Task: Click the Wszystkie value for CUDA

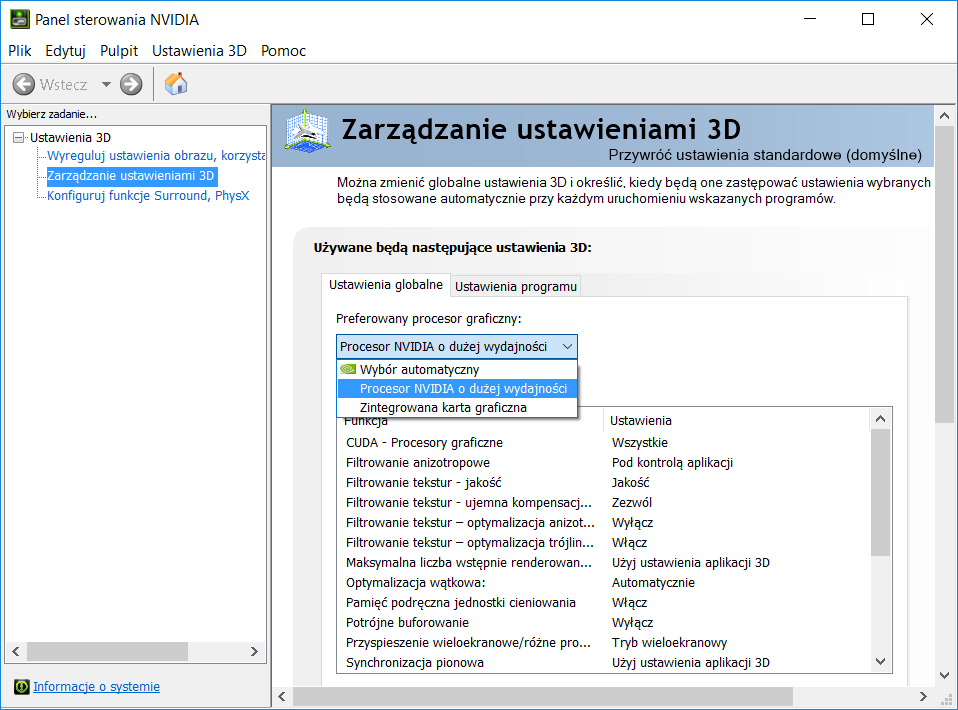Action: pyautogui.click(x=640, y=442)
